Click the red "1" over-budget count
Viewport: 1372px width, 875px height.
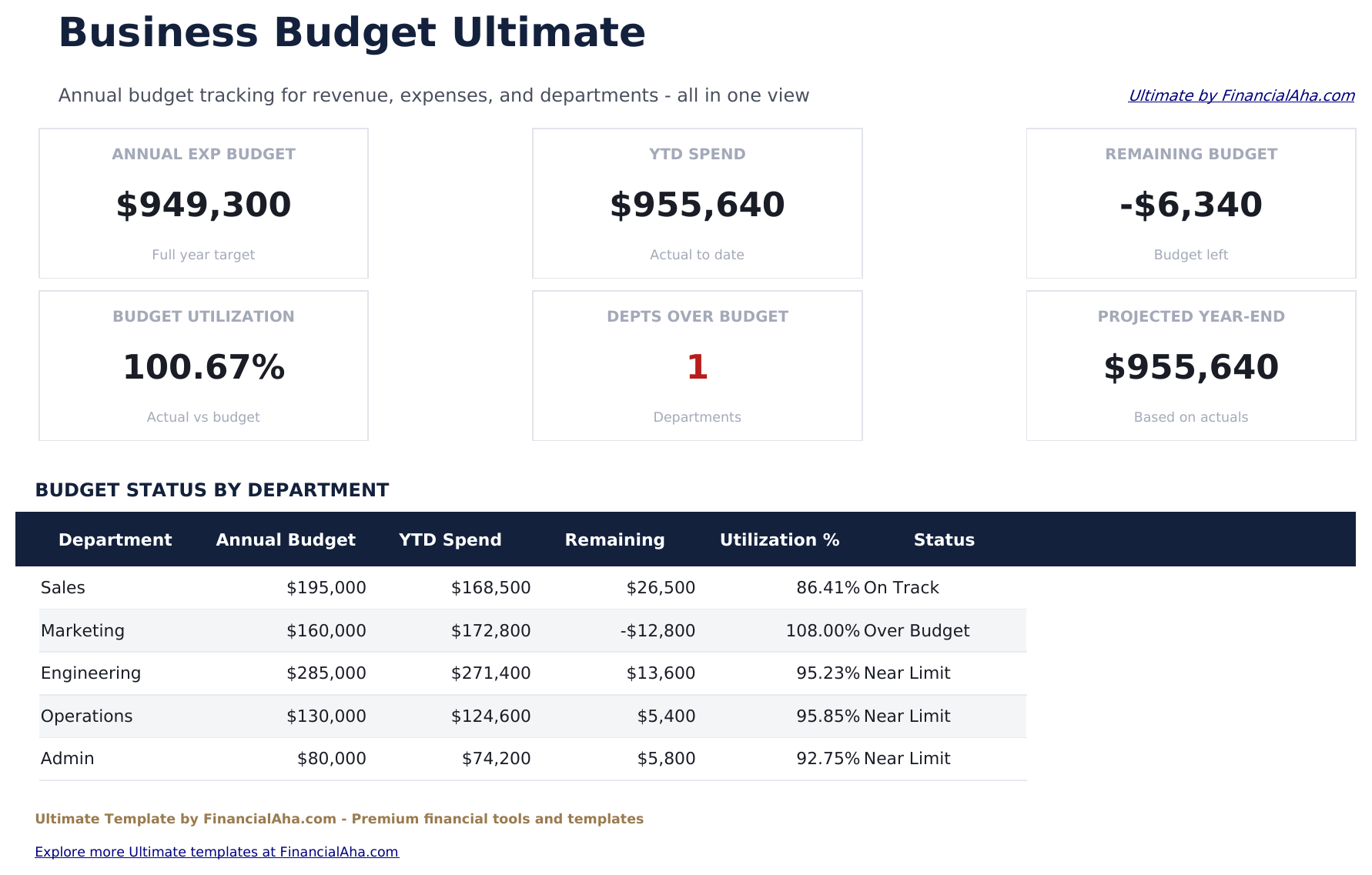pos(697,368)
